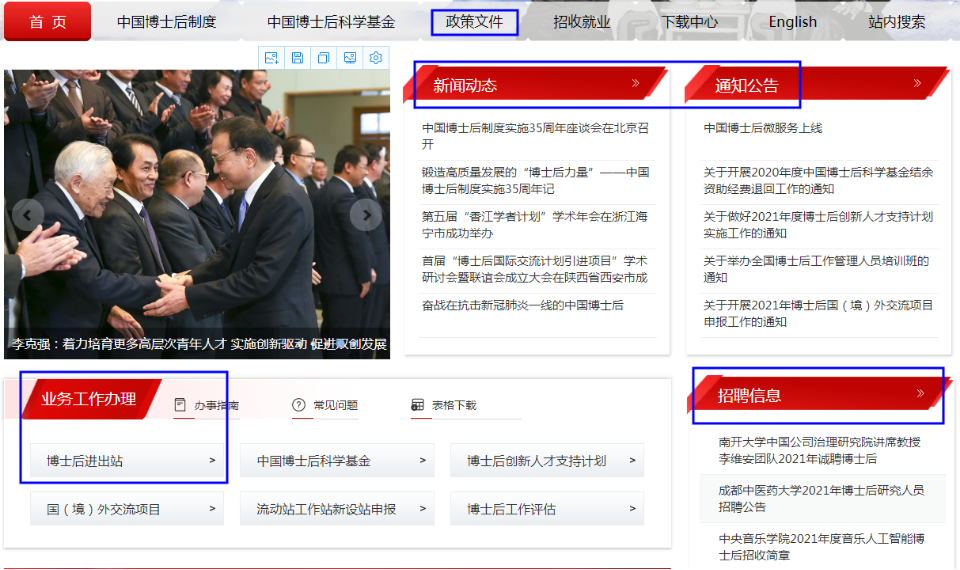Click the slideshow photo of the handshake
The image size is (960, 570).
point(197,200)
